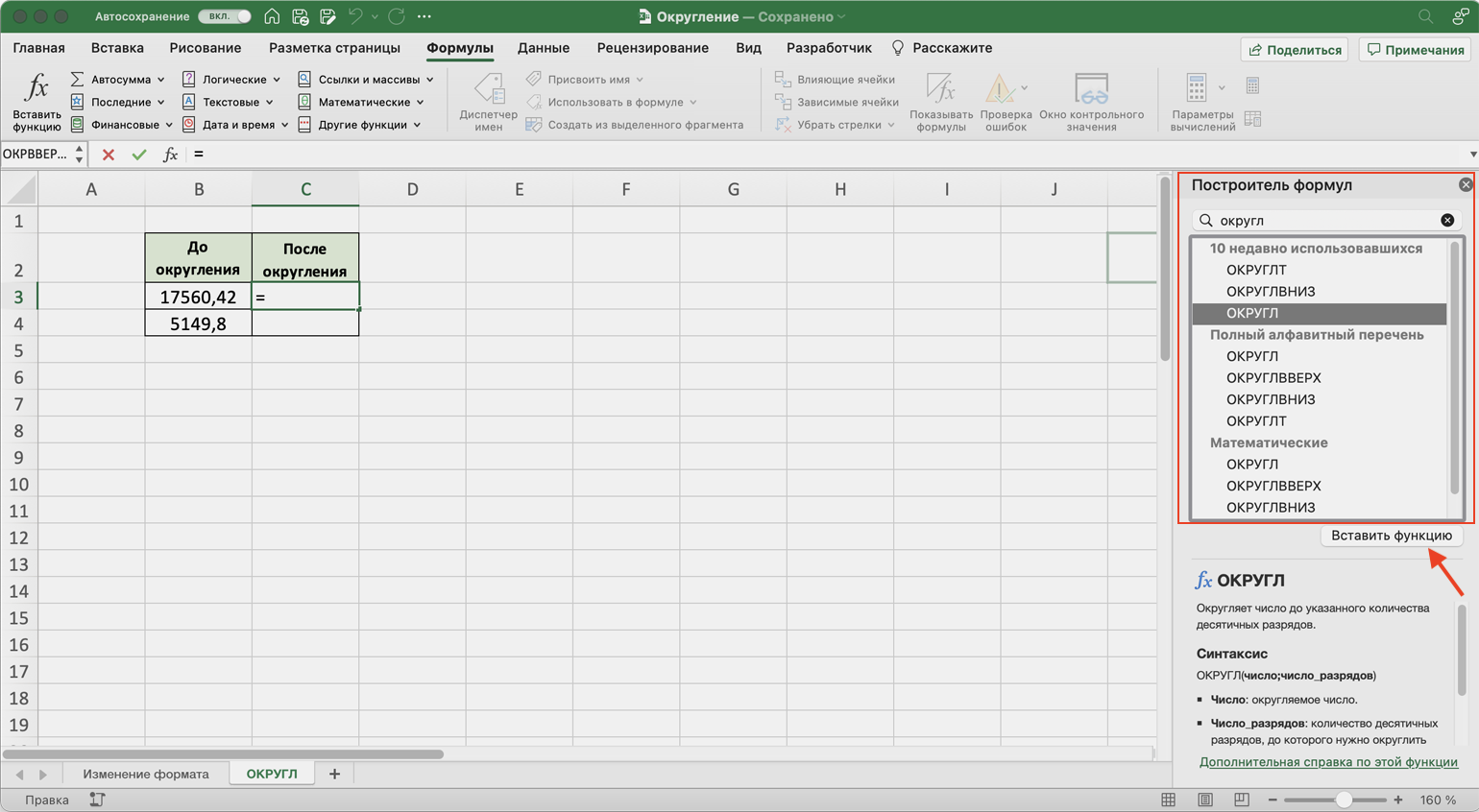The width and height of the screenshot is (1479, 812).
Task: Confirm formula entry with green checkmark
Action: (139, 155)
